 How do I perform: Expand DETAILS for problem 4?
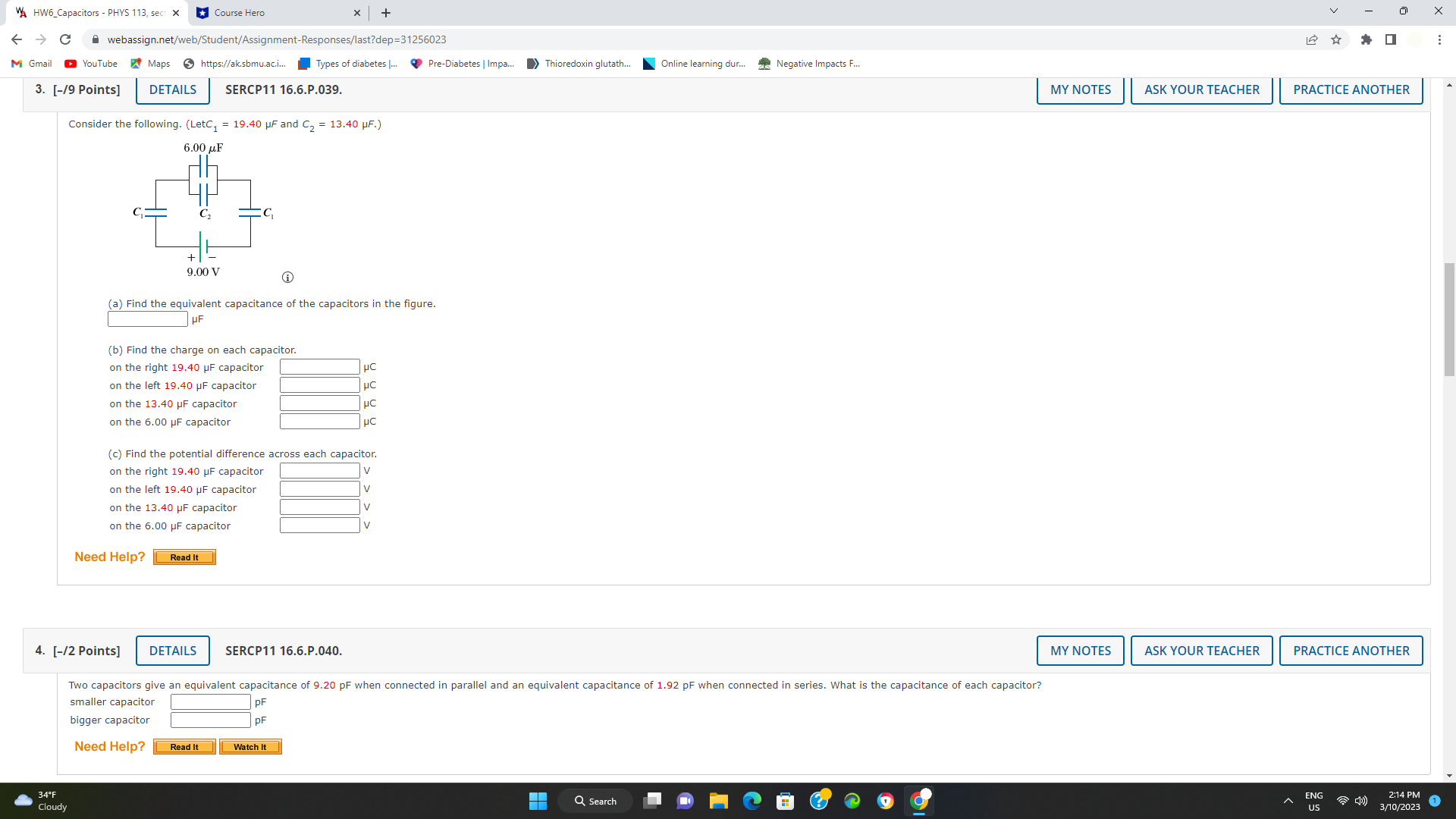[x=172, y=651]
